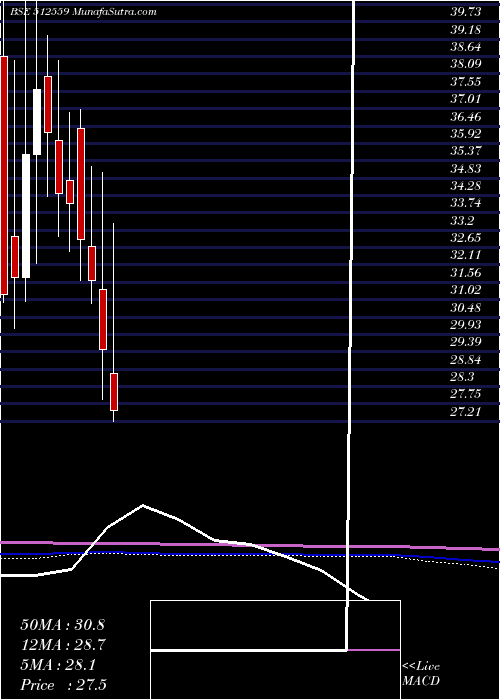Image resolution: width=500 pixels, height=700 pixels.
Task: Click the 37.01 price axis label
Action: (x=466, y=99)
